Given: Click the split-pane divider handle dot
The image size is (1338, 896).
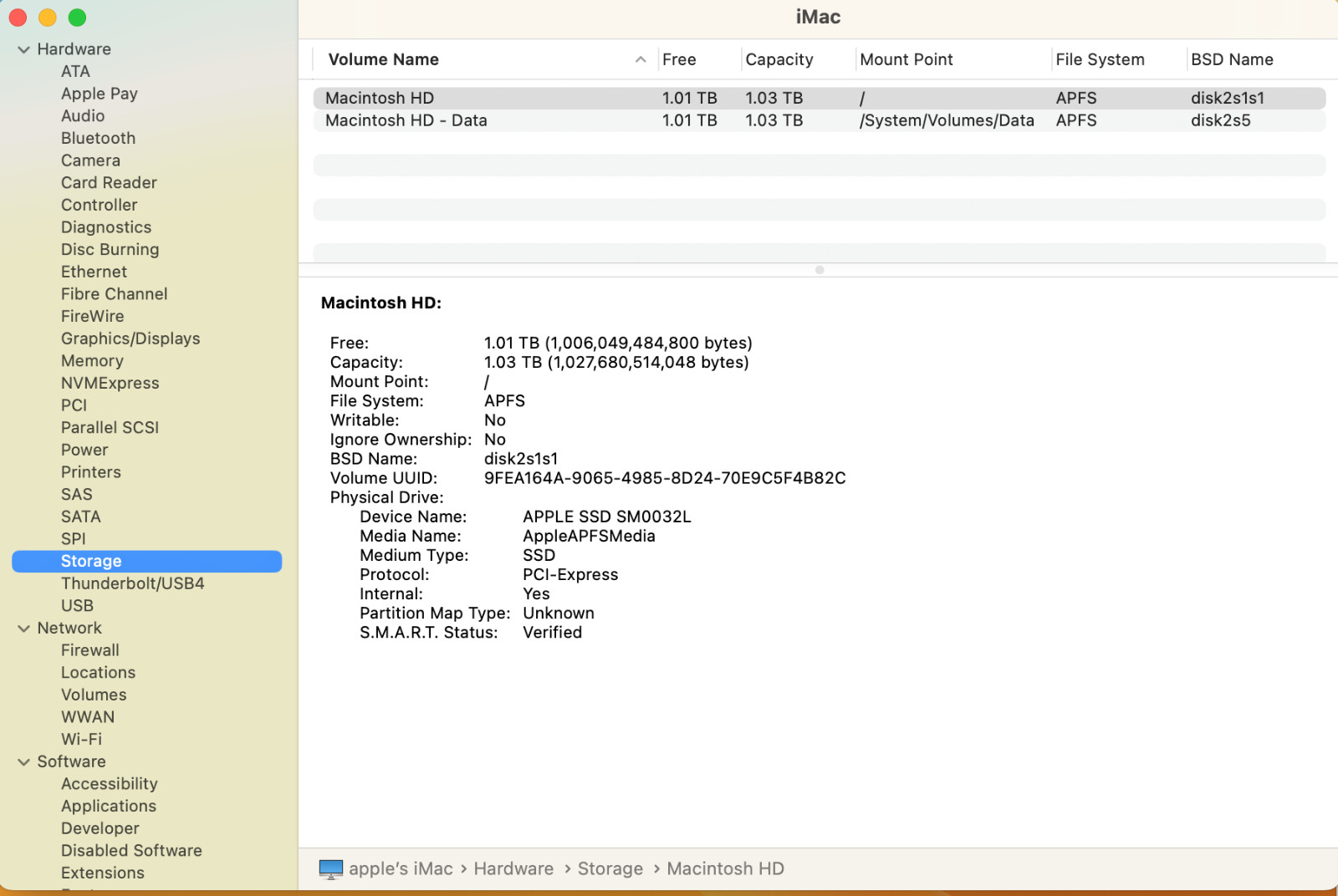Looking at the screenshot, I should tap(820, 270).
